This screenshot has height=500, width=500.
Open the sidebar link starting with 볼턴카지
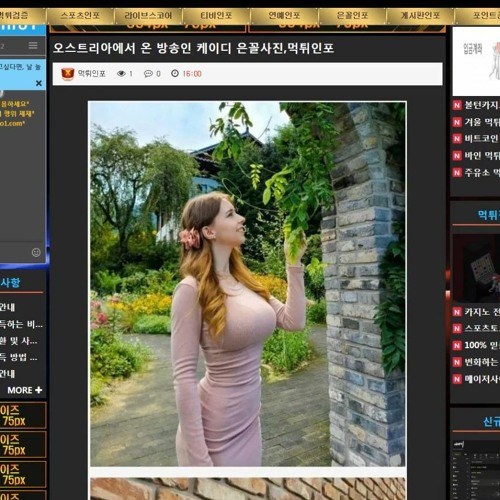coord(482,105)
